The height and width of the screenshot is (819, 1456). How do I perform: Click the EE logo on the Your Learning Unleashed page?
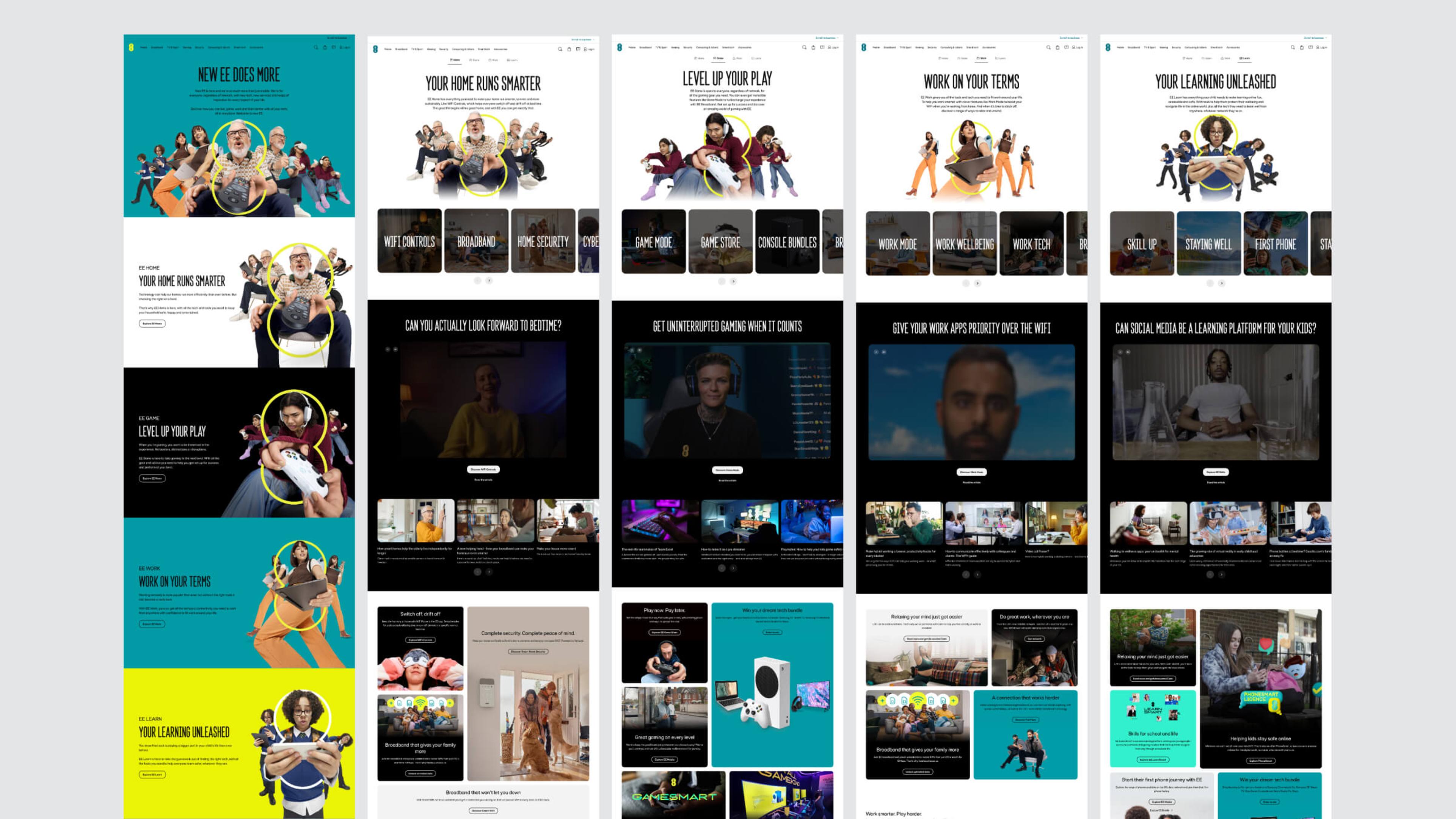[x=1108, y=47]
